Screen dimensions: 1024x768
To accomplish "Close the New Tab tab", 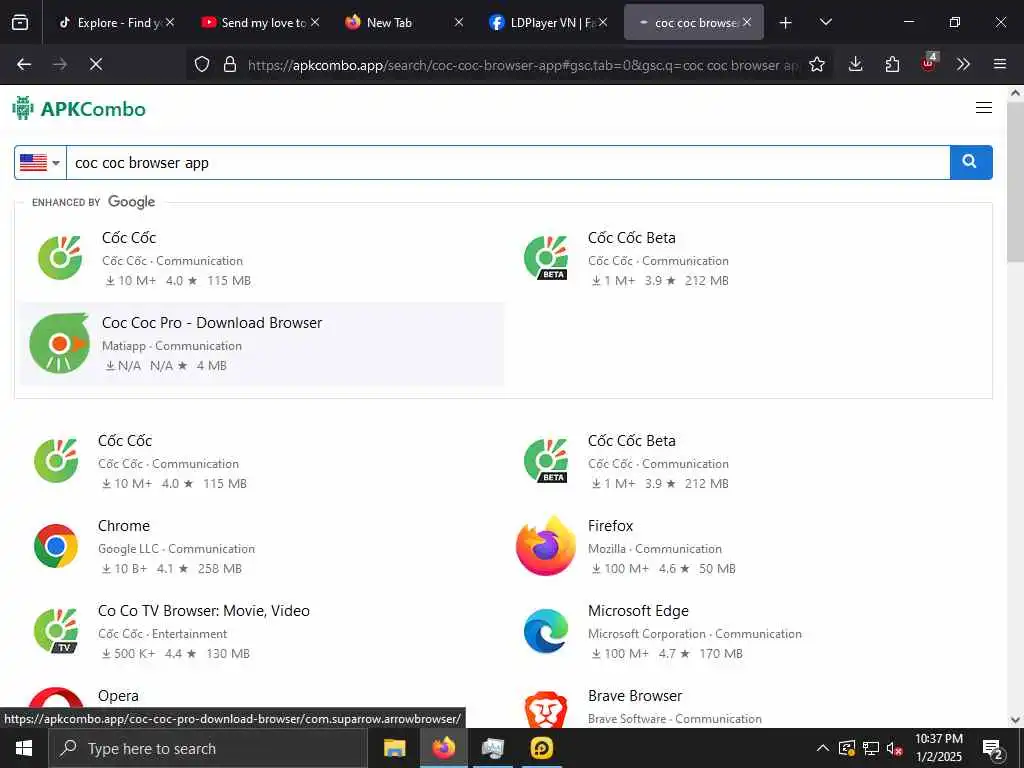I will (458, 22).
